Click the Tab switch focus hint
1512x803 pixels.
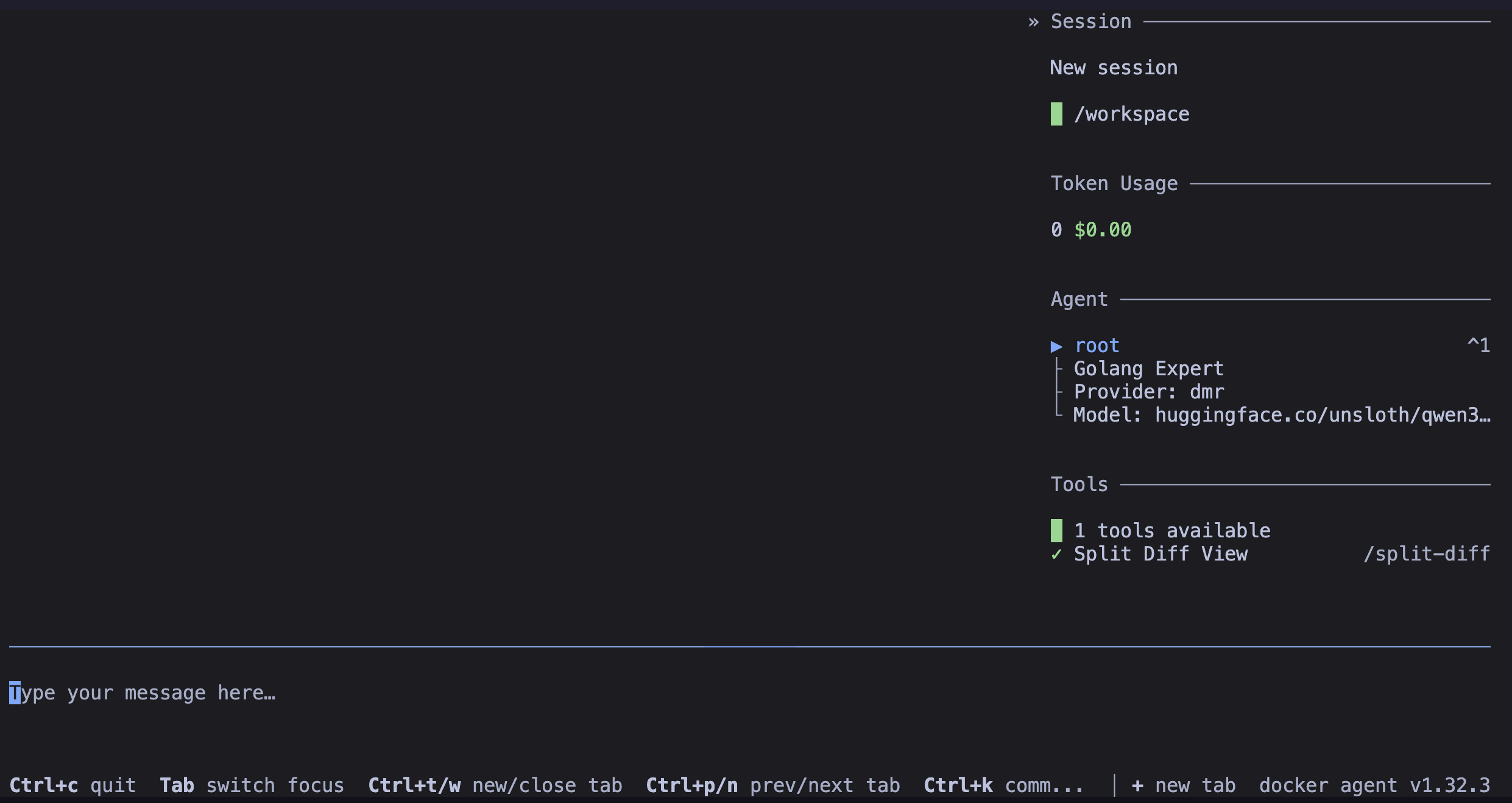tap(252, 785)
